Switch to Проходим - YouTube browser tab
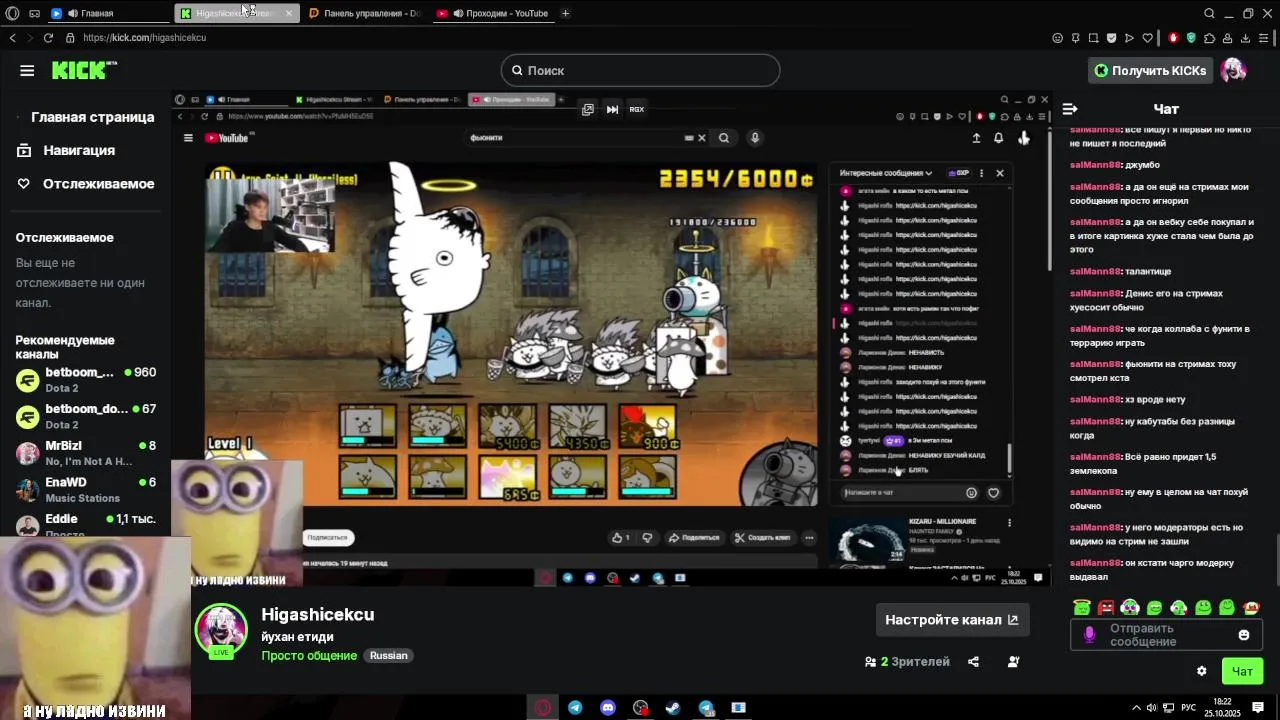This screenshot has height=720, width=1280. [x=492, y=13]
